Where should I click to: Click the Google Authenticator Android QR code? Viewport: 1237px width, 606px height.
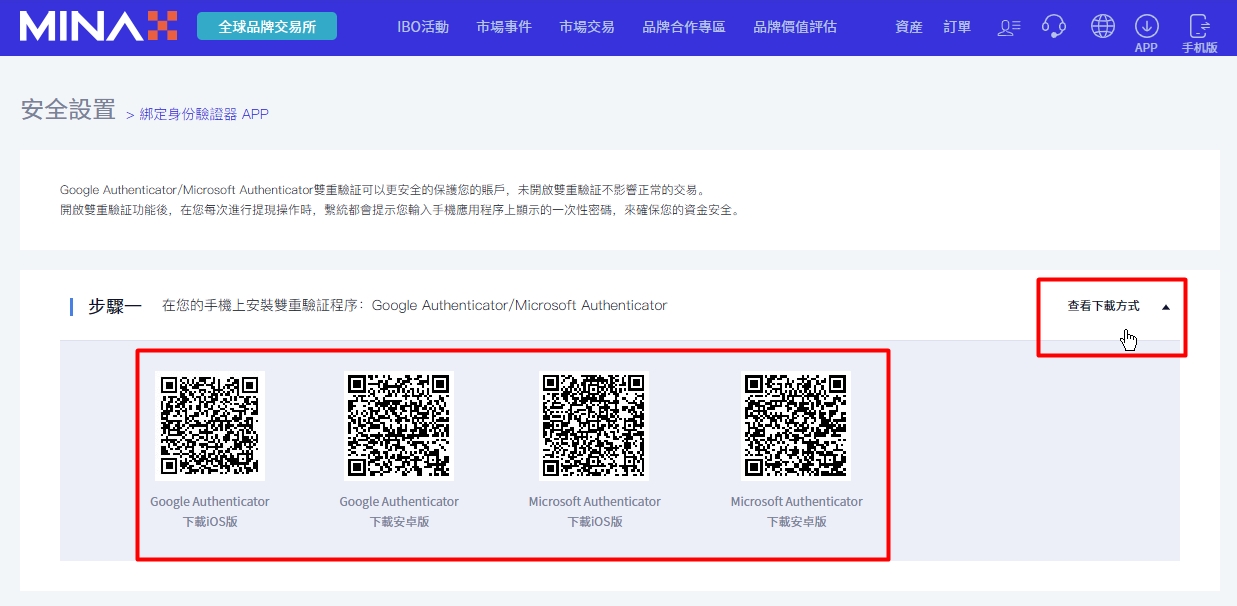click(399, 426)
